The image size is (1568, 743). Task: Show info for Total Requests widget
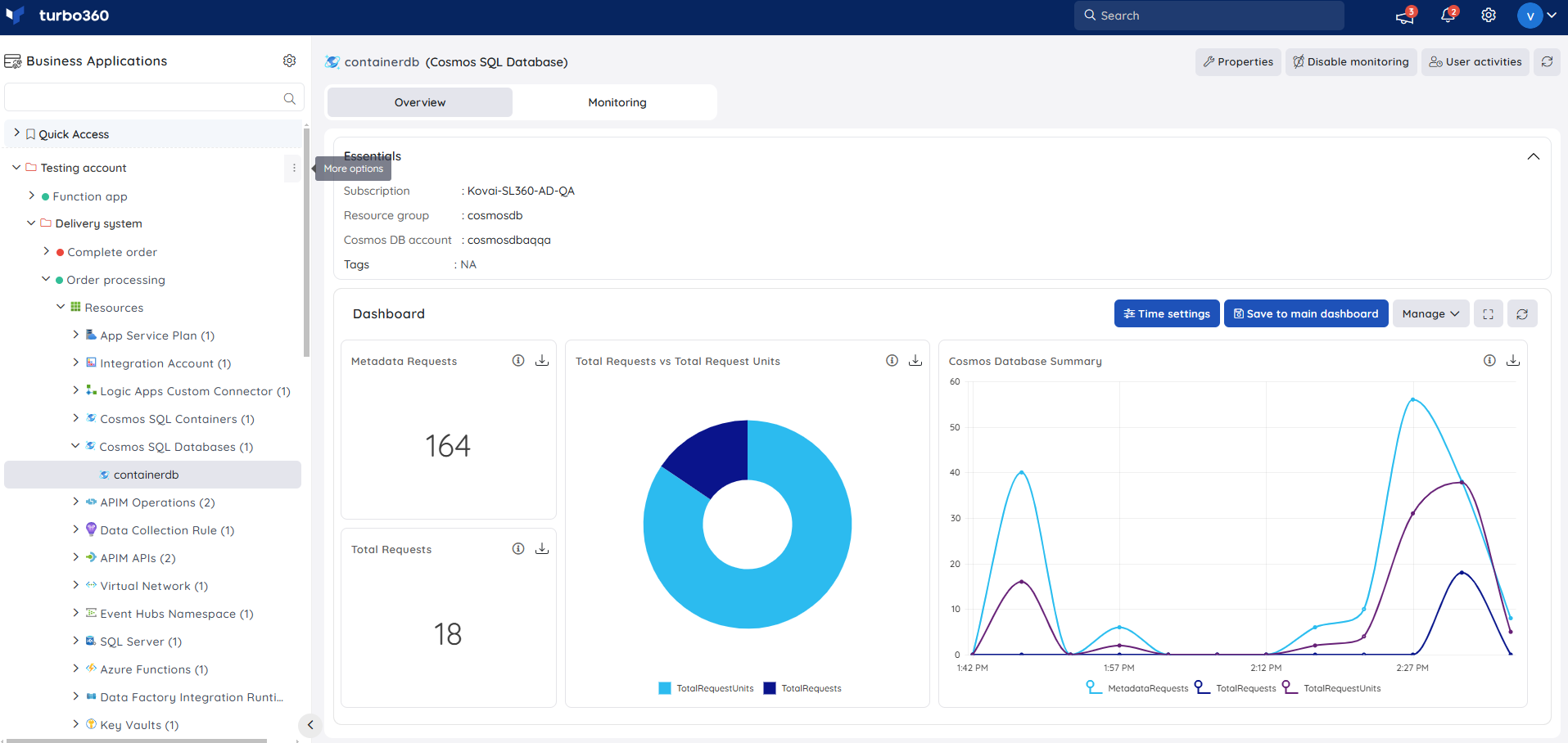tap(518, 549)
